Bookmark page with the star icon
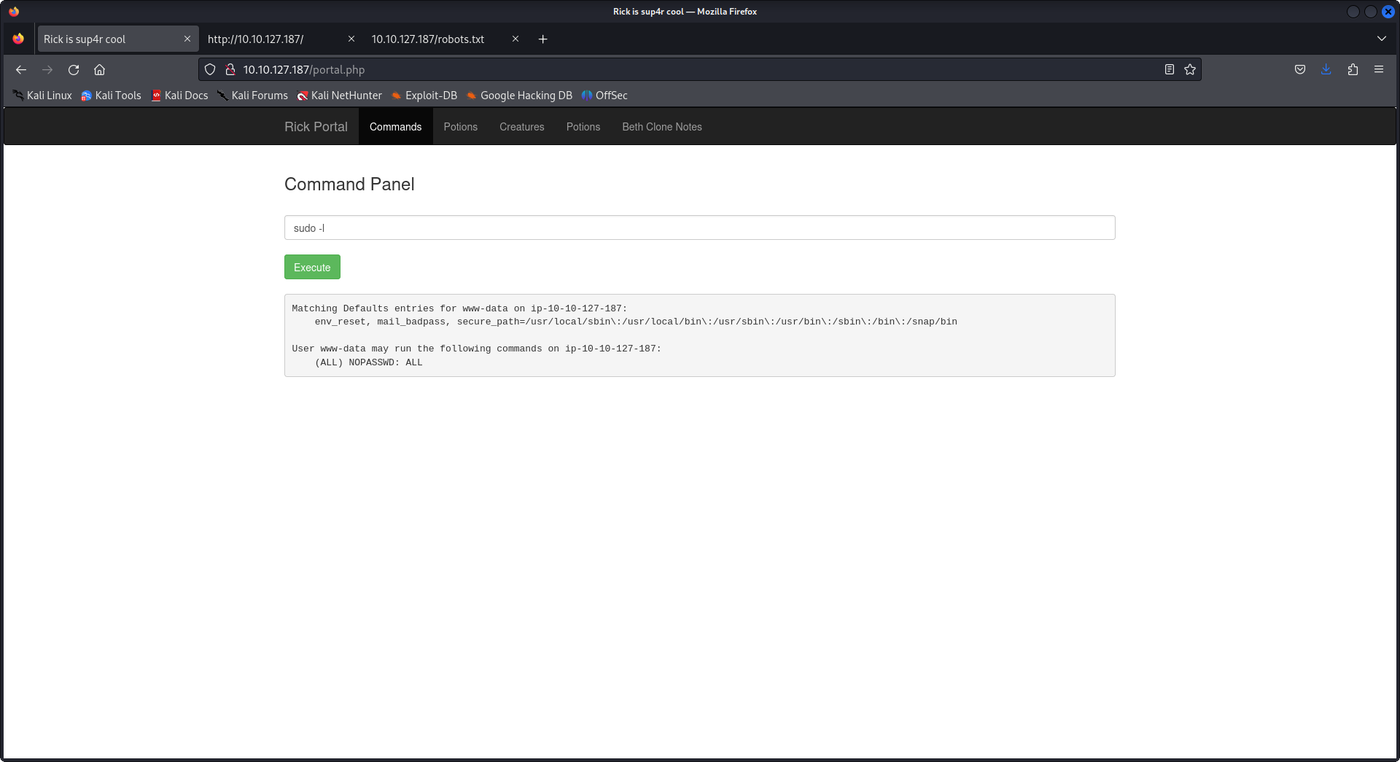This screenshot has width=1400, height=762. coord(1190,70)
